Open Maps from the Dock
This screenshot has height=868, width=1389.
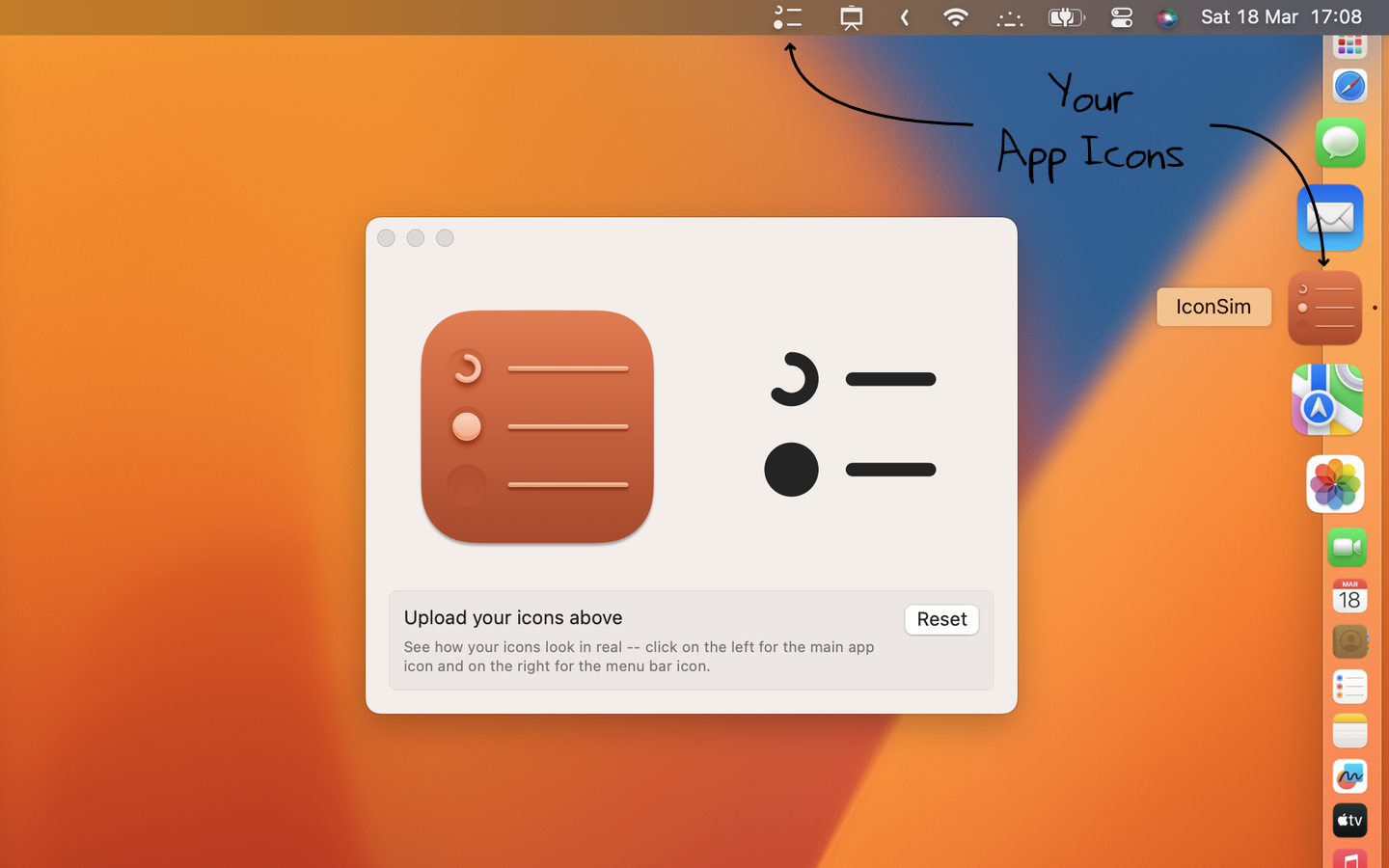click(x=1327, y=399)
